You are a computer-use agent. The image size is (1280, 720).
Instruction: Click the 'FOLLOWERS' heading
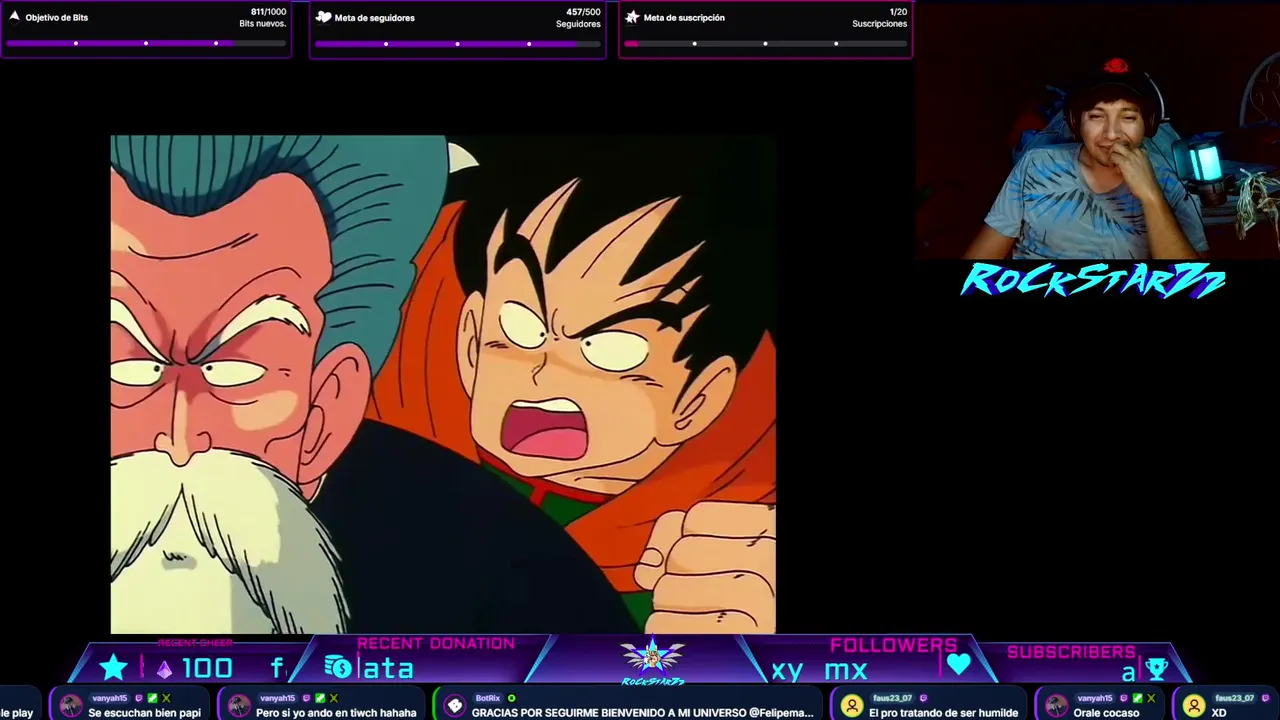(x=893, y=646)
